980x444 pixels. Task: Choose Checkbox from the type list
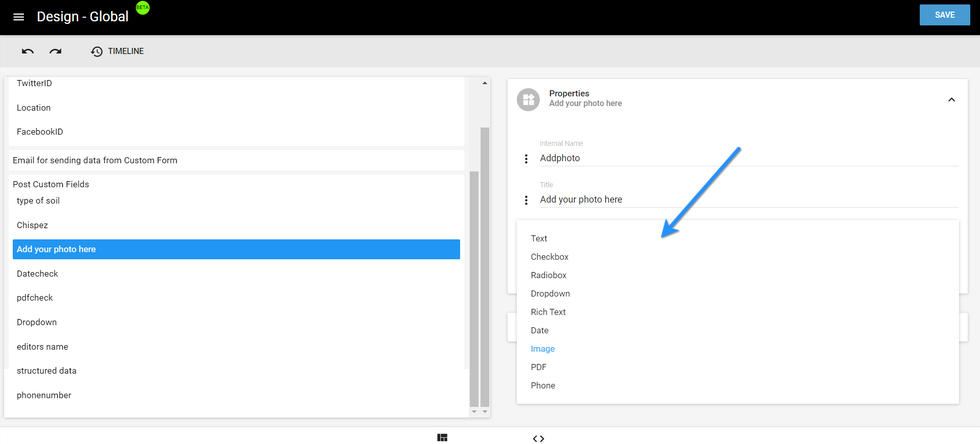pos(549,257)
